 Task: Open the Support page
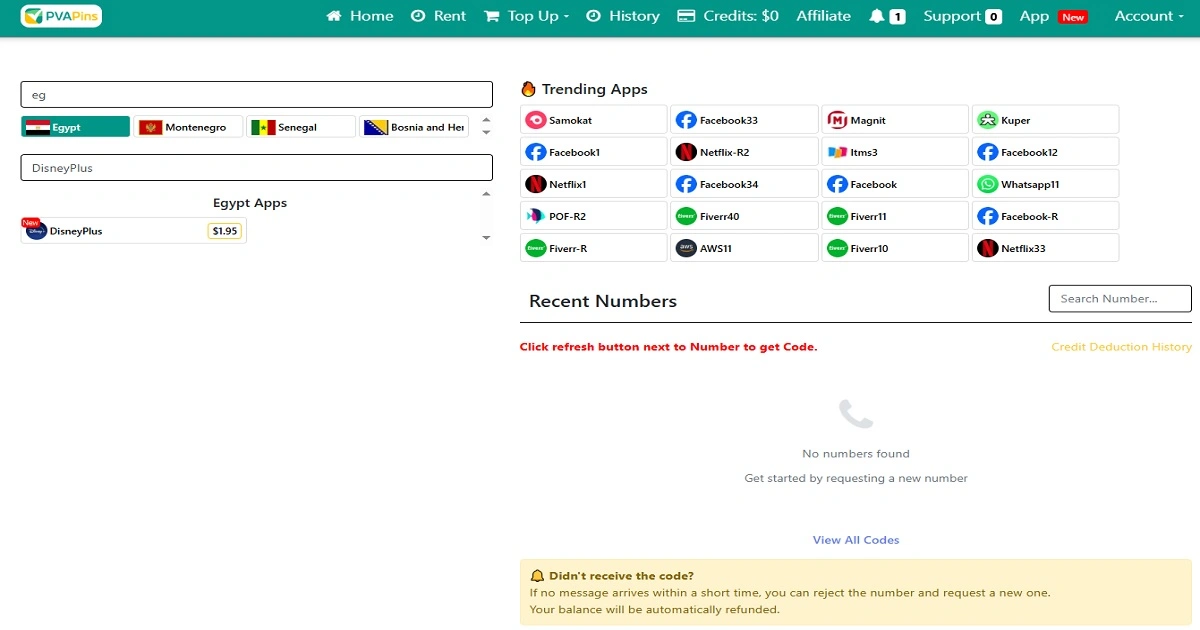962,16
